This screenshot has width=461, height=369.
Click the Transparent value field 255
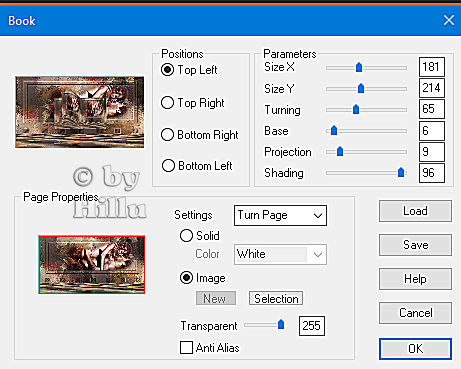pos(312,326)
